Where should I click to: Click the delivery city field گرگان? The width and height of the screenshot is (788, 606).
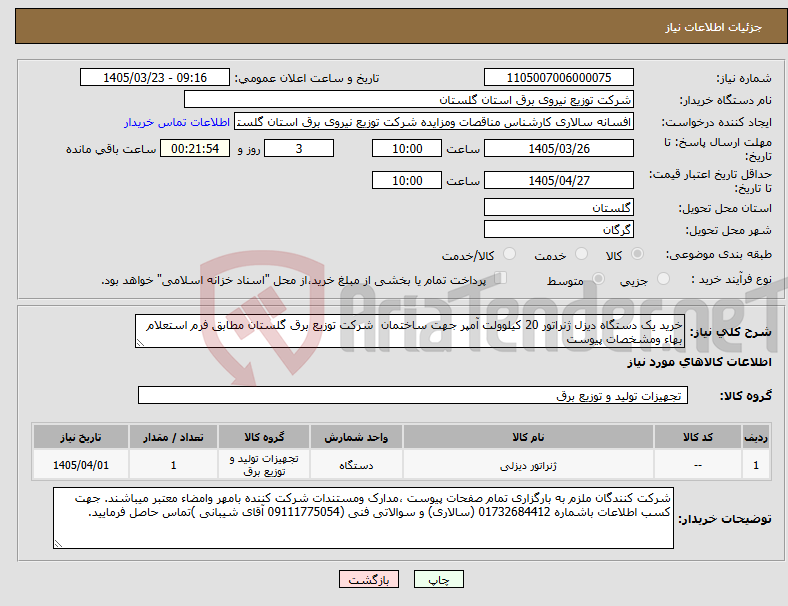pyautogui.click(x=558, y=229)
